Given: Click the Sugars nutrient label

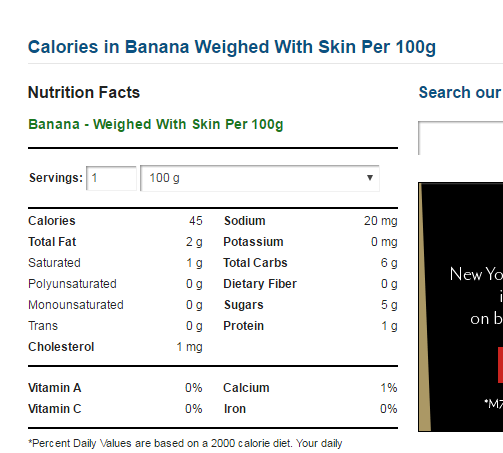Looking at the screenshot, I should tap(244, 305).
